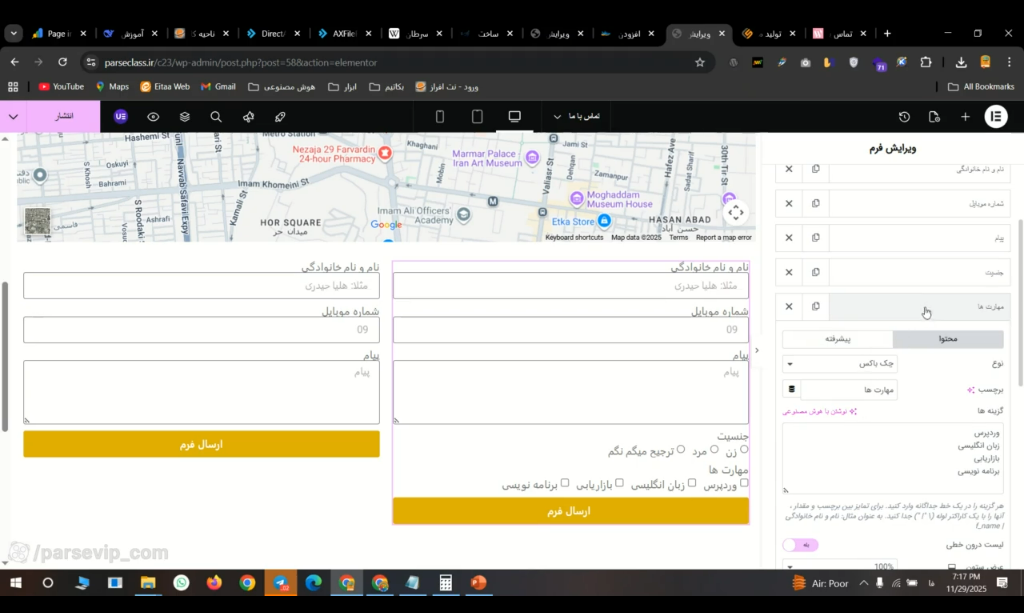Click the editor panel collapse arrow
The width and height of the screenshot is (1024, 613).
[x=757, y=351]
